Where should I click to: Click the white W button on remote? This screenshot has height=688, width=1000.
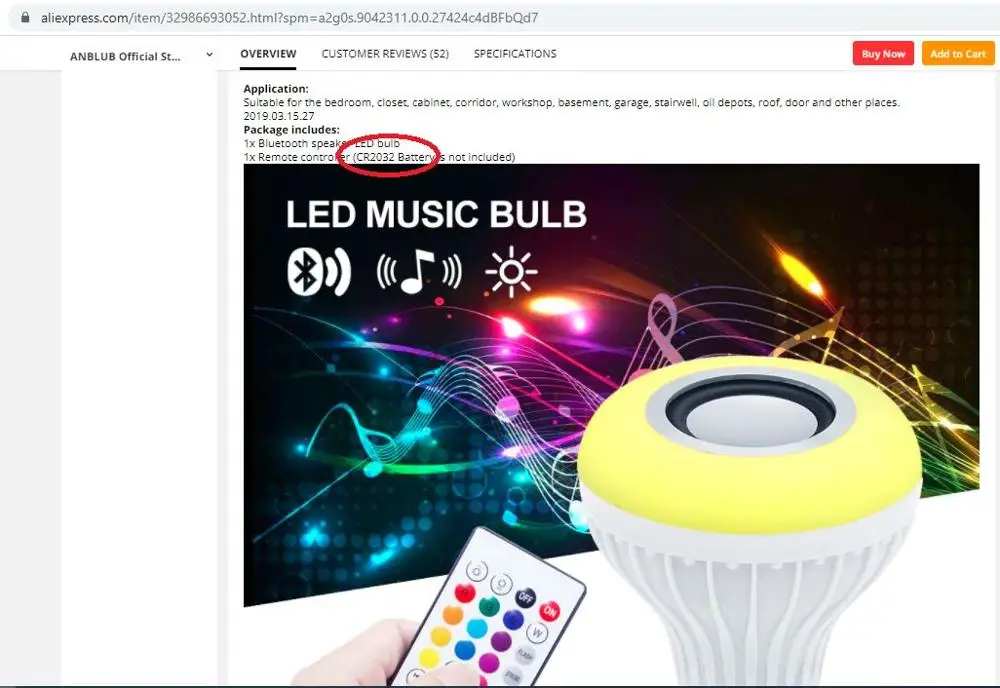[x=538, y=633]
